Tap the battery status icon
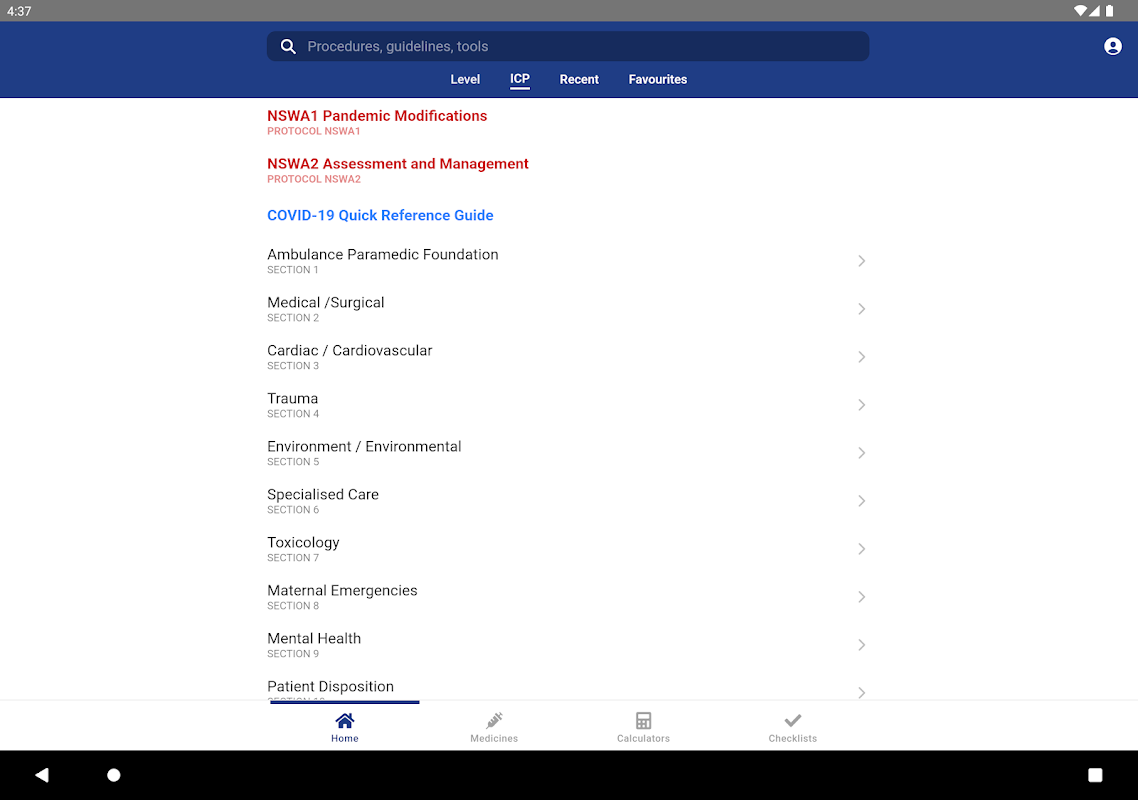This screenshot has height=800, width=1138. point(1109,11)
